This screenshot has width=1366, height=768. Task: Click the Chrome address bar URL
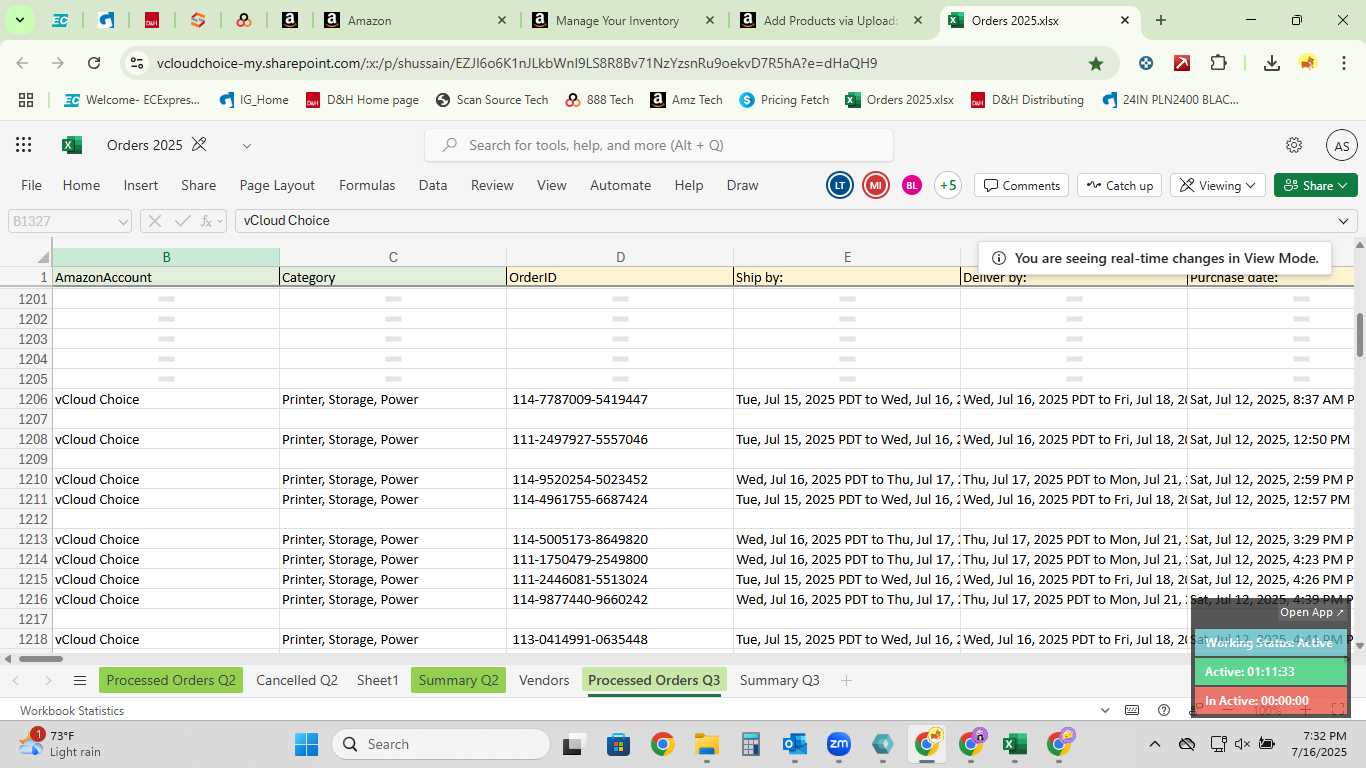pyautogui.click(x=517, y=63)
